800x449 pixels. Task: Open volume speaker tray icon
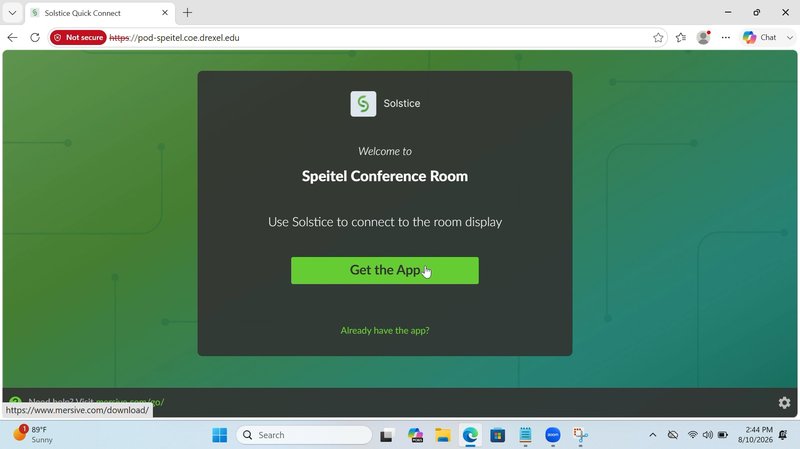pos(708,435)
